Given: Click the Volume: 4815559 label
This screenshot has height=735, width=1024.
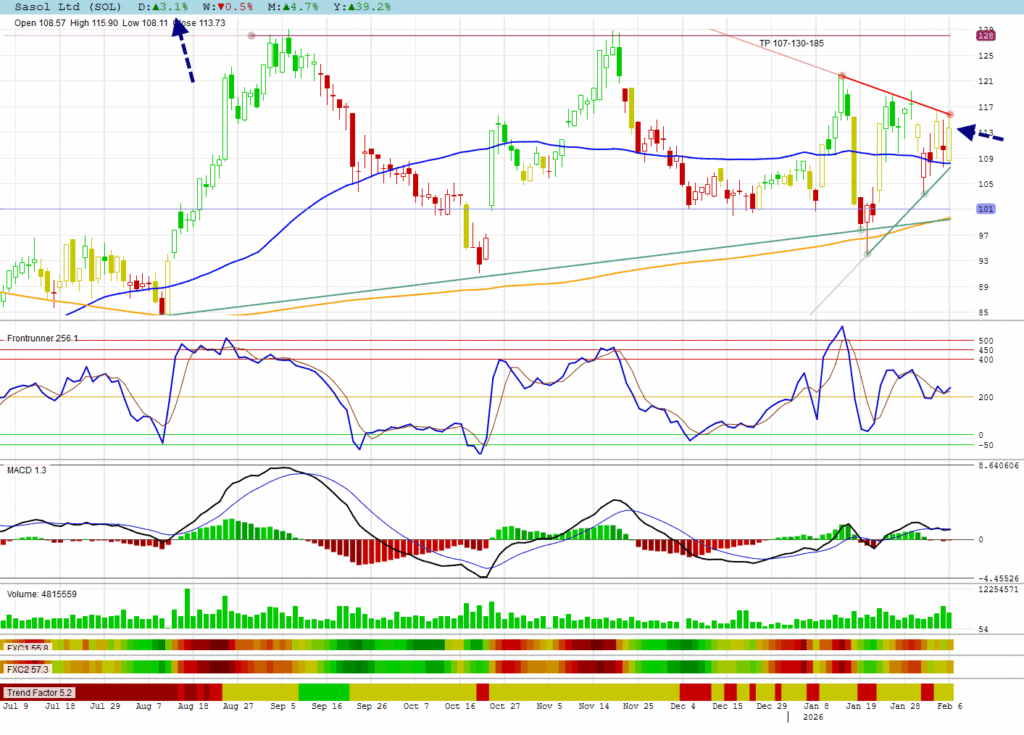Looking at the screenshot, I should coord(42,593).
